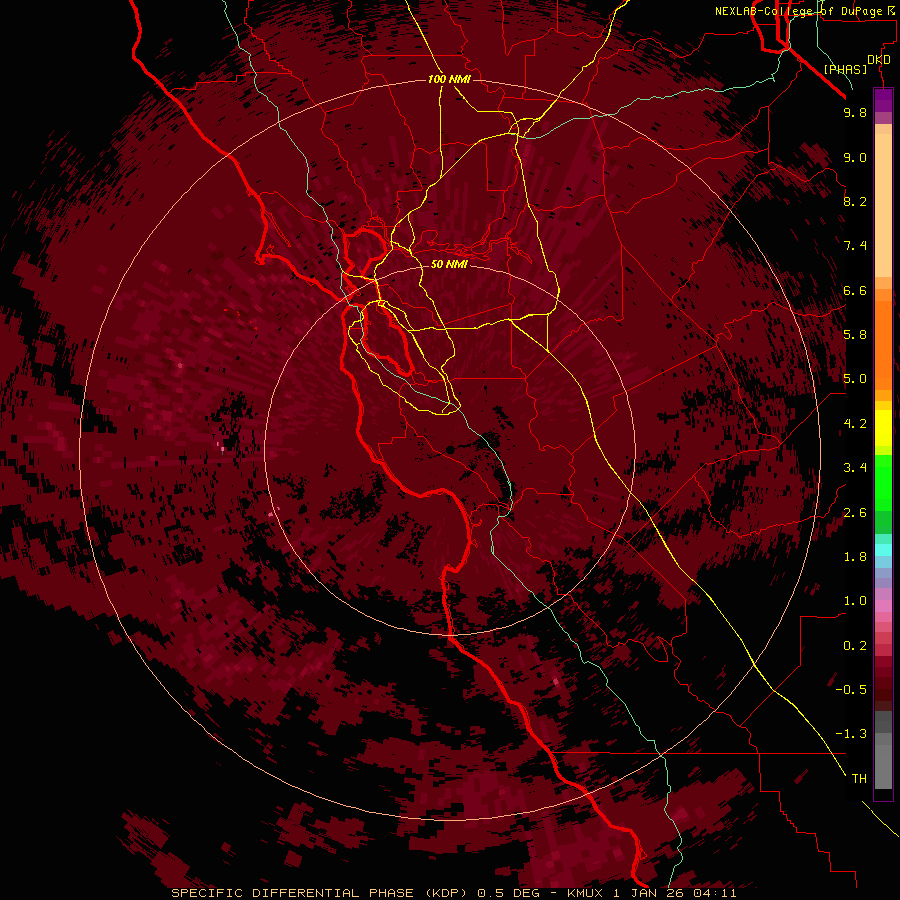Pick the pink segment of the color bar
The image size is (900, 900).
tap(883, 606)
